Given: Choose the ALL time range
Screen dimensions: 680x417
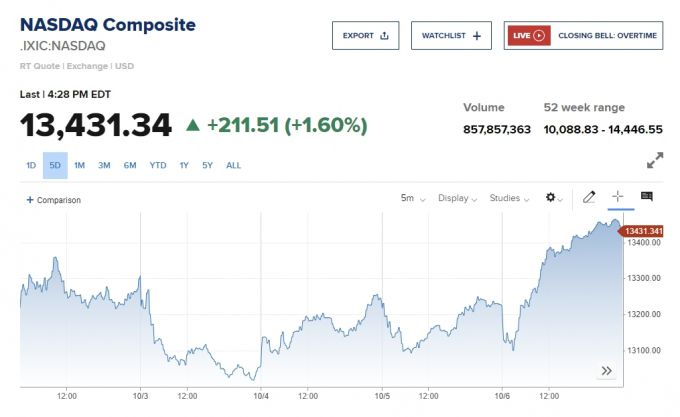Looking at the screenshot, I should (x=233, y=165).
